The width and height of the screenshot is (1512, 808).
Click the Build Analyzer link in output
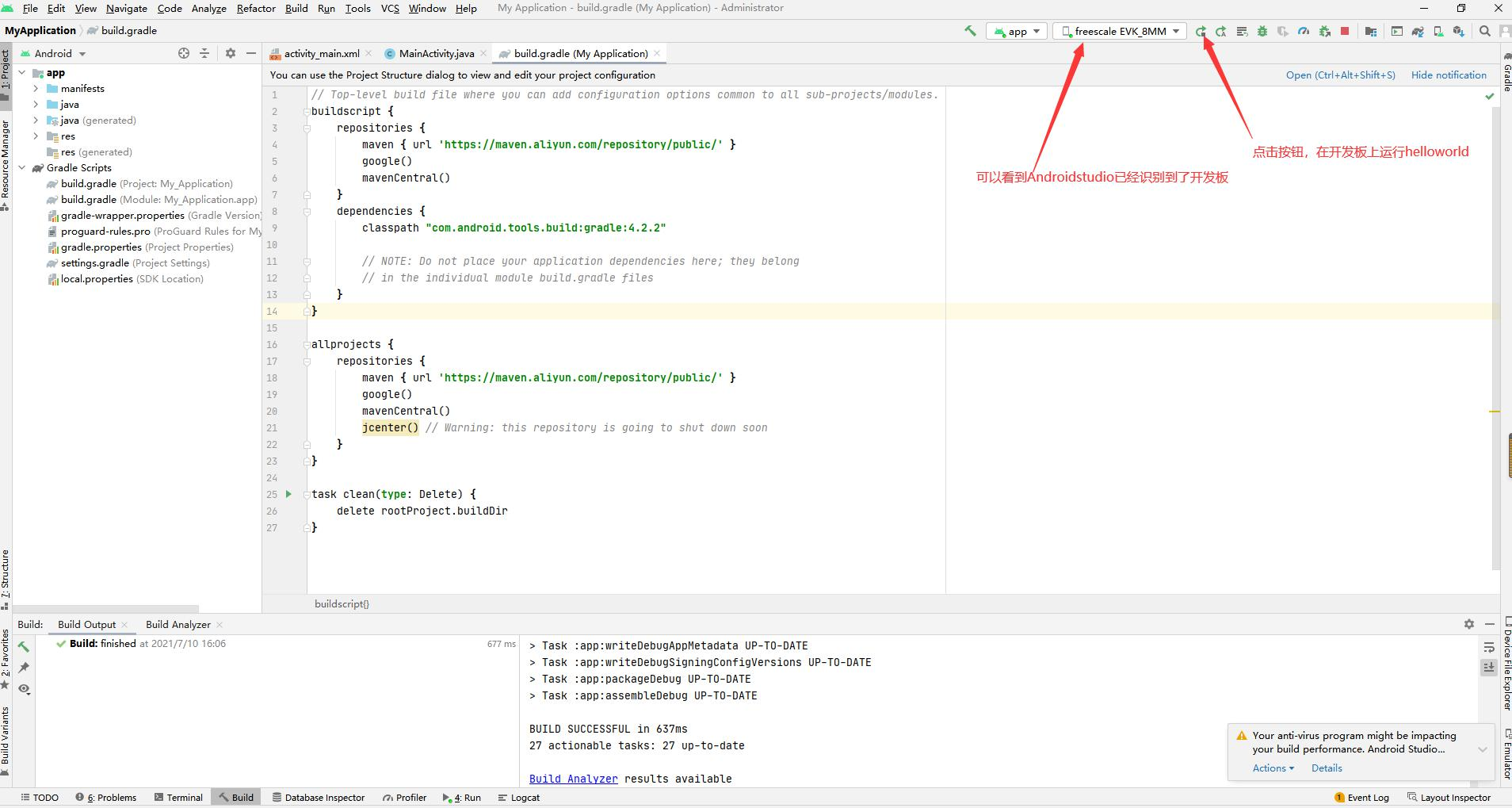pos(573,779)
